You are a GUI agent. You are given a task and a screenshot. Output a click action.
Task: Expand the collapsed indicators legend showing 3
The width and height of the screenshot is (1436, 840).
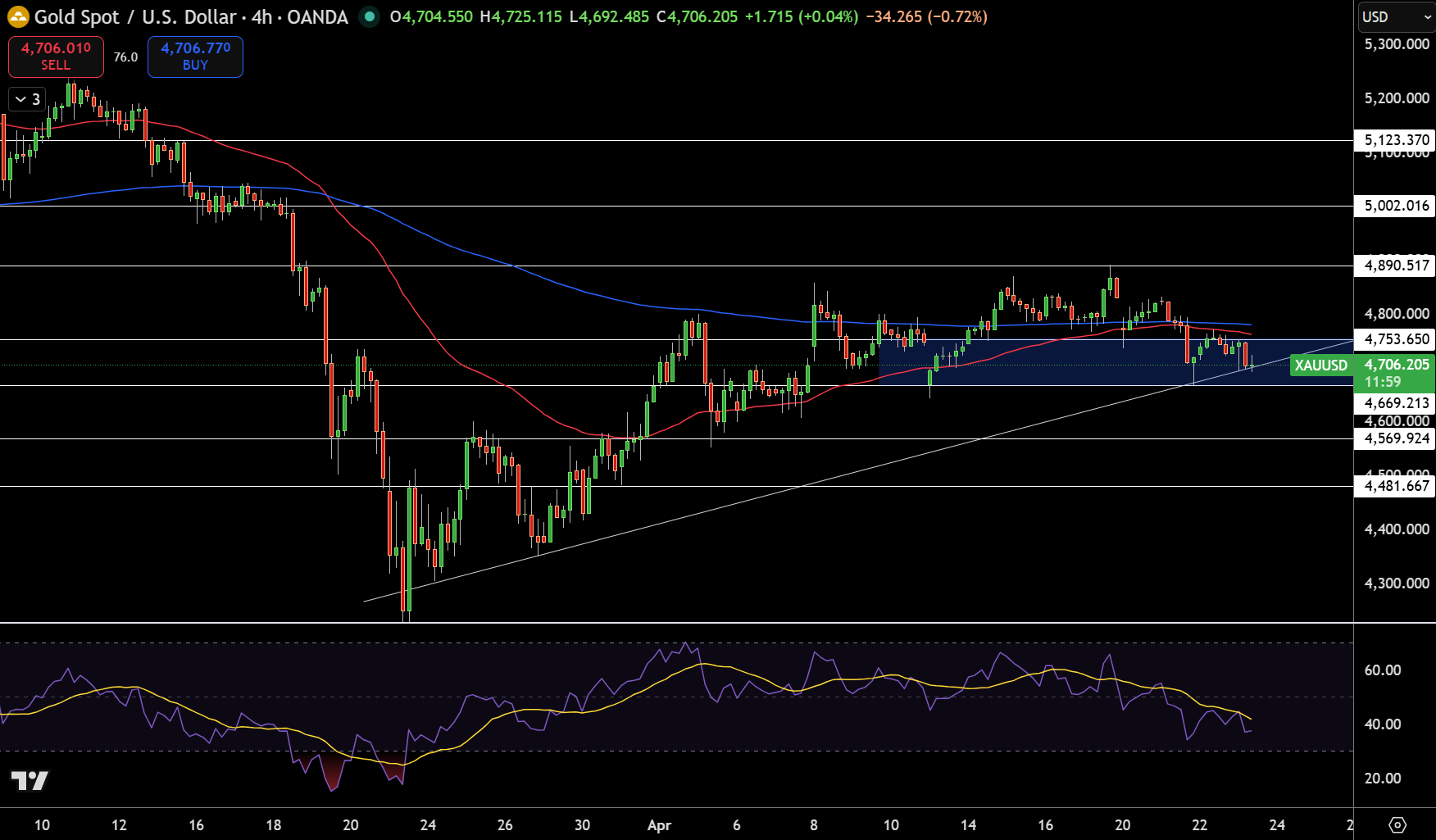pyautogui.click(x=27, y=99)
